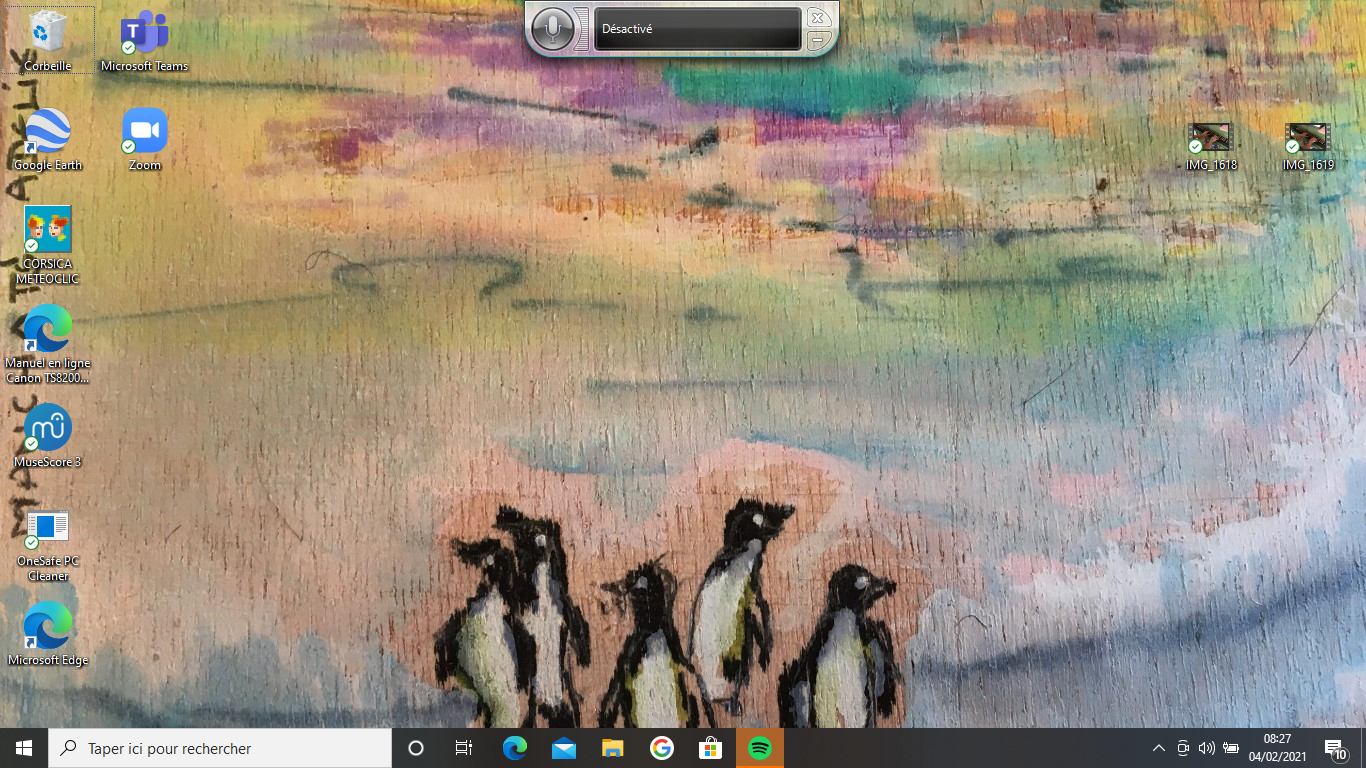Launch Edge from the taskbar
Screen dimensions: 1366x768
(515, 748)
